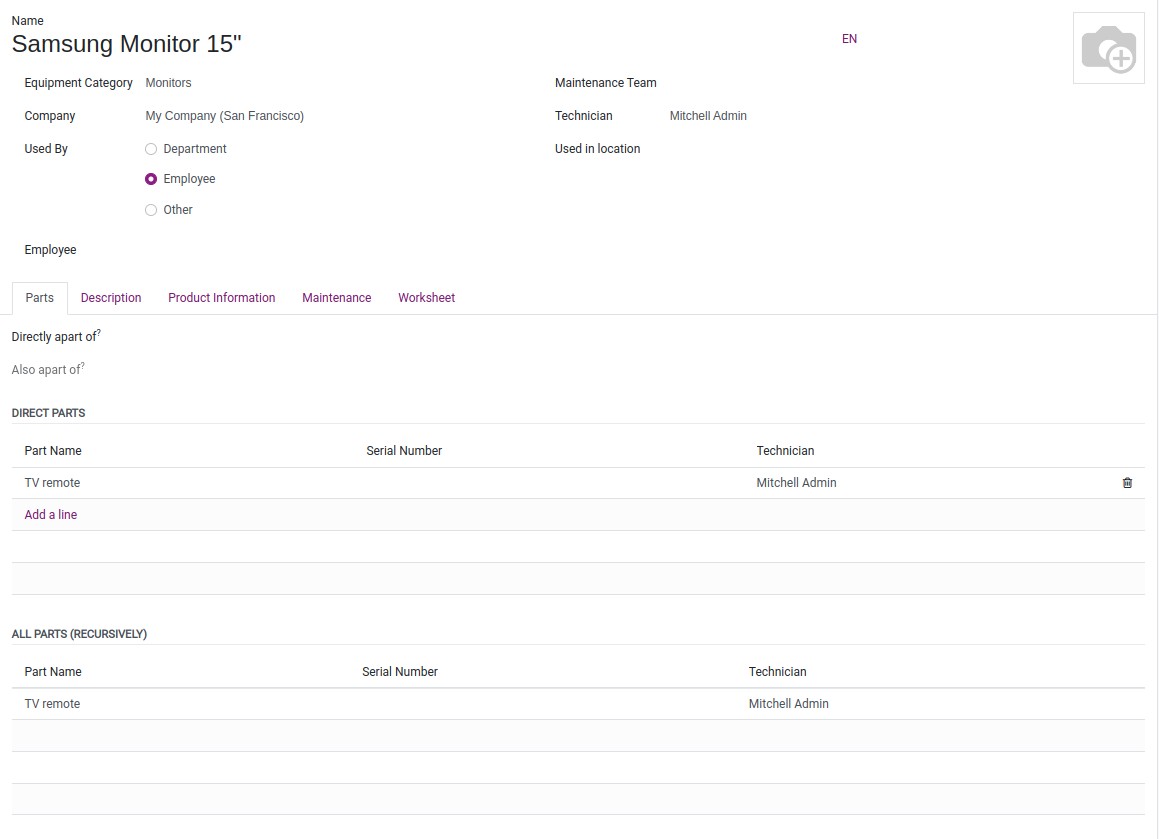Click Mitchell Admin under All Parts (Recursively)
The image size is (1159, 839).
(x=789, y=704)
